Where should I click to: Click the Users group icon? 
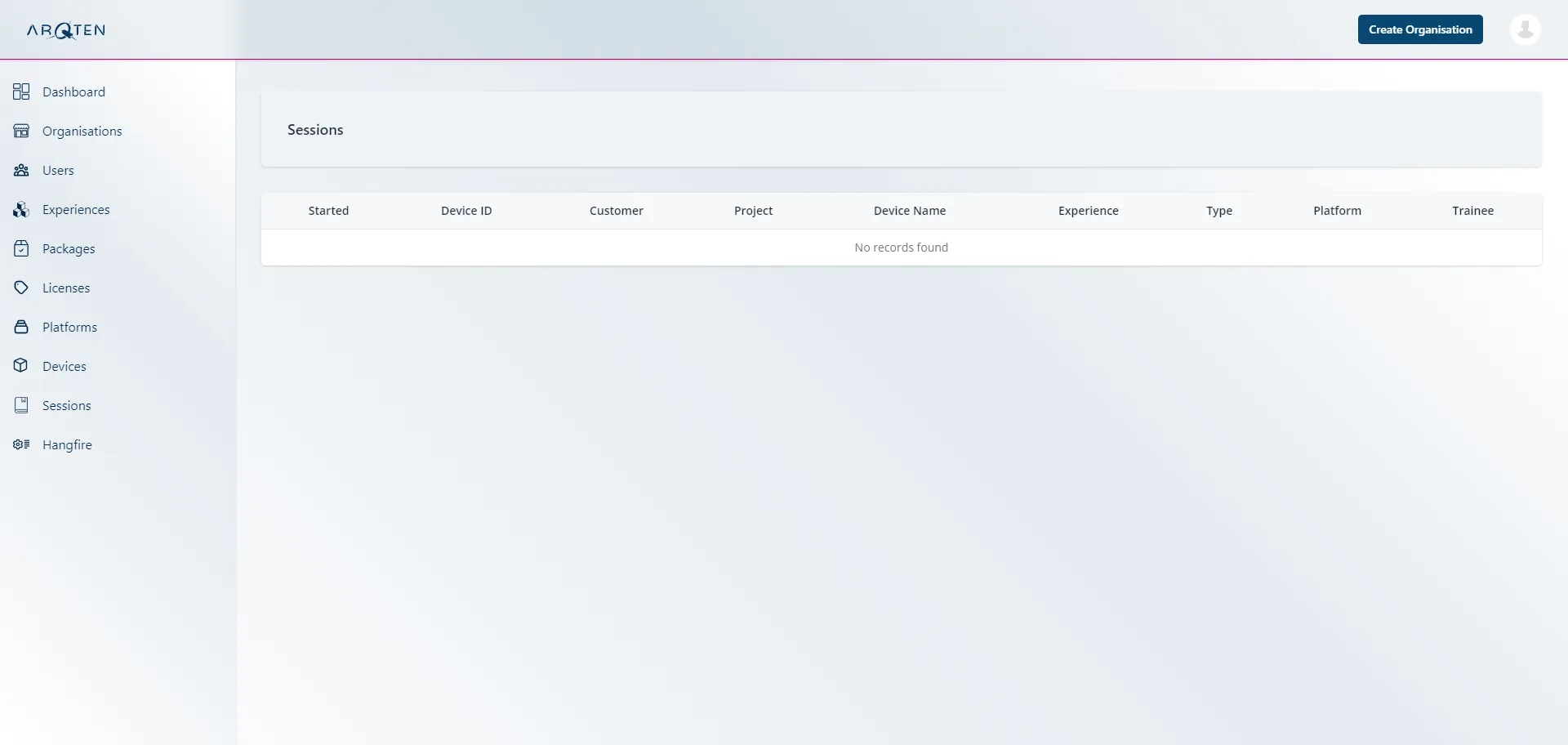click(21, 170)
